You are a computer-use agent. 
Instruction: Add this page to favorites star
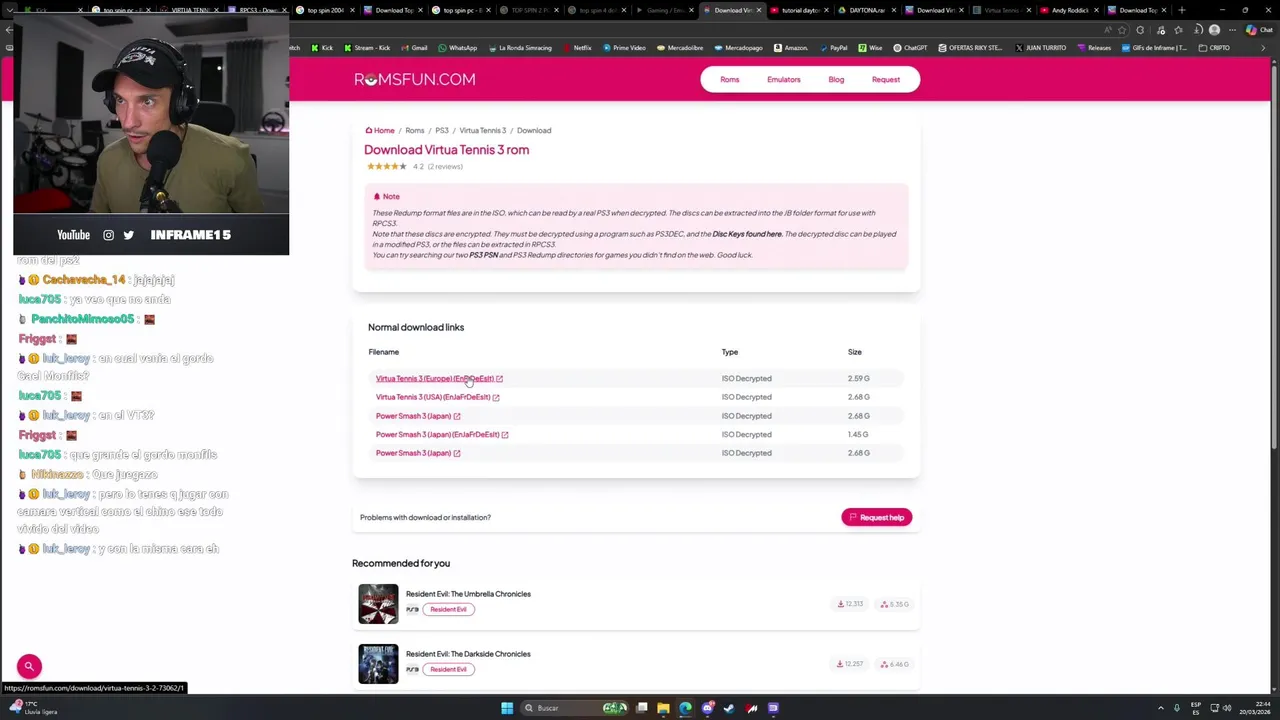click(x=1122, y=30)
